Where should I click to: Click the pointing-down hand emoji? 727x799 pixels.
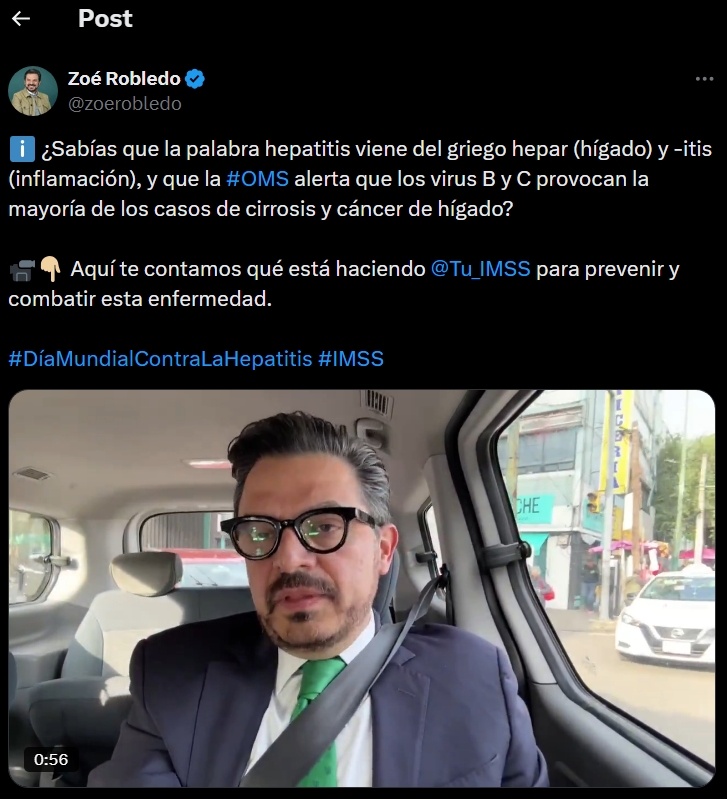point(50,269)
